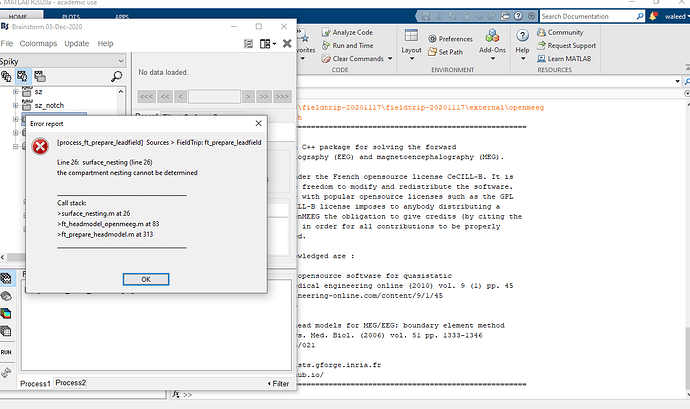
Task: Click Run and Time in MATLAB
Action: point(347,45)
